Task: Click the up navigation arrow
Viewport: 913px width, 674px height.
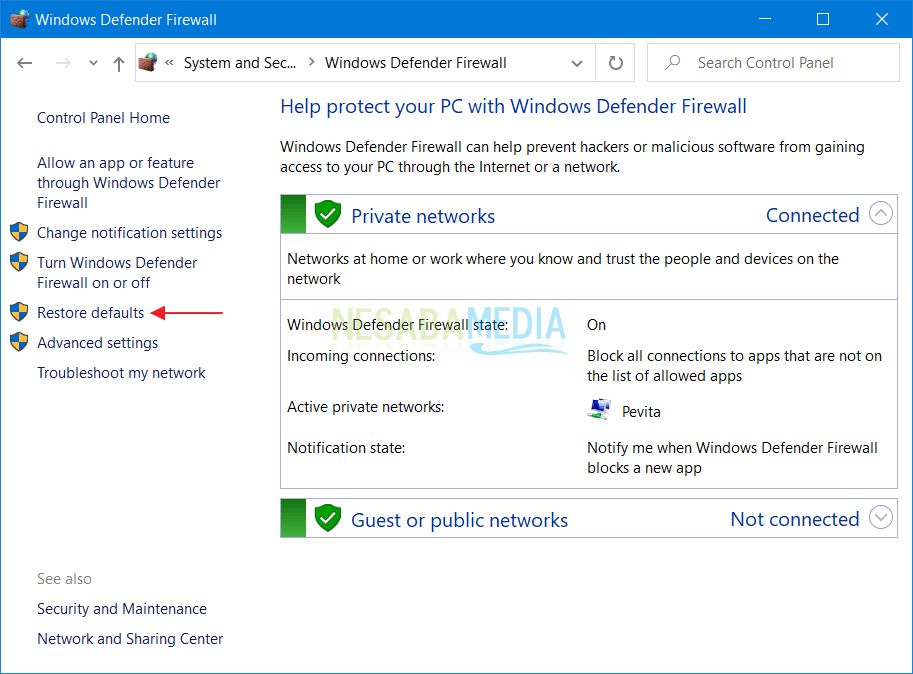Action: [x=120, y=62]
